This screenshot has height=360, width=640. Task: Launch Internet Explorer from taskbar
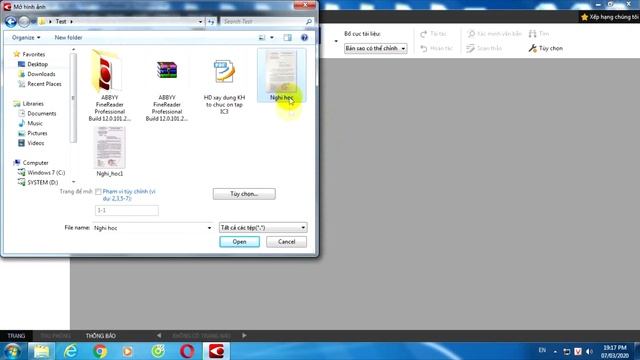(x=71, y=351)
